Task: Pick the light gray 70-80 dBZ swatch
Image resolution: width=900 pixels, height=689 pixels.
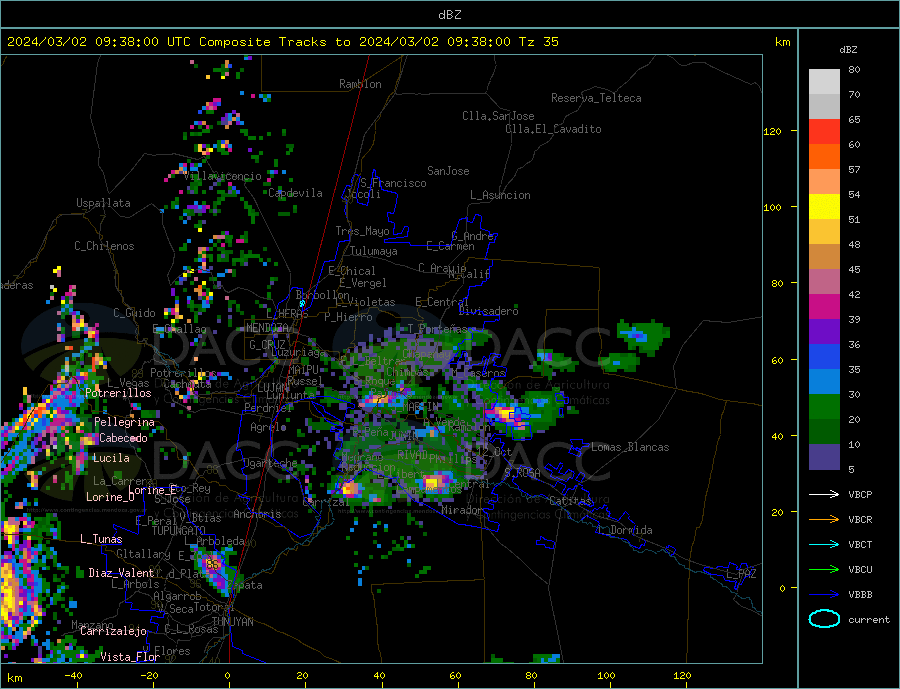Action: [x=824, y=82]
